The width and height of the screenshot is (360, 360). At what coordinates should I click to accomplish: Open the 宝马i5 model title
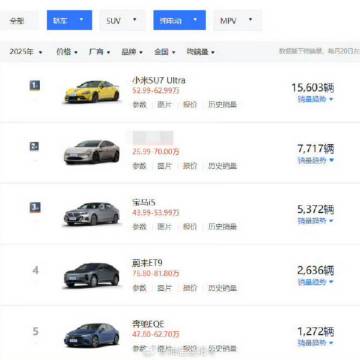click(144, 202)
